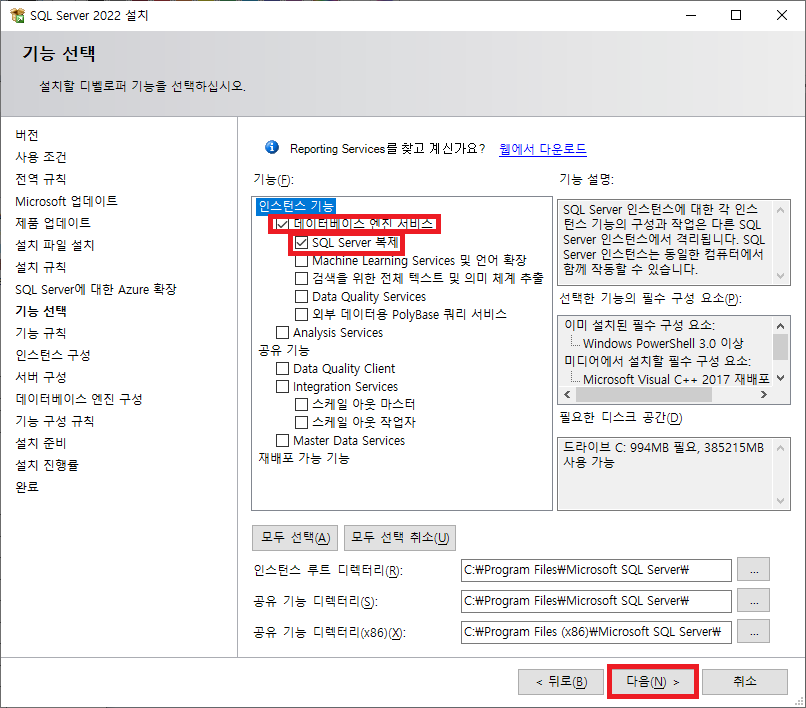The width and height of the screenshot is (806, 708).
Task: Check 외부 데이터용 PolyBase 쿼리 서비스
Action: [301, 314]
